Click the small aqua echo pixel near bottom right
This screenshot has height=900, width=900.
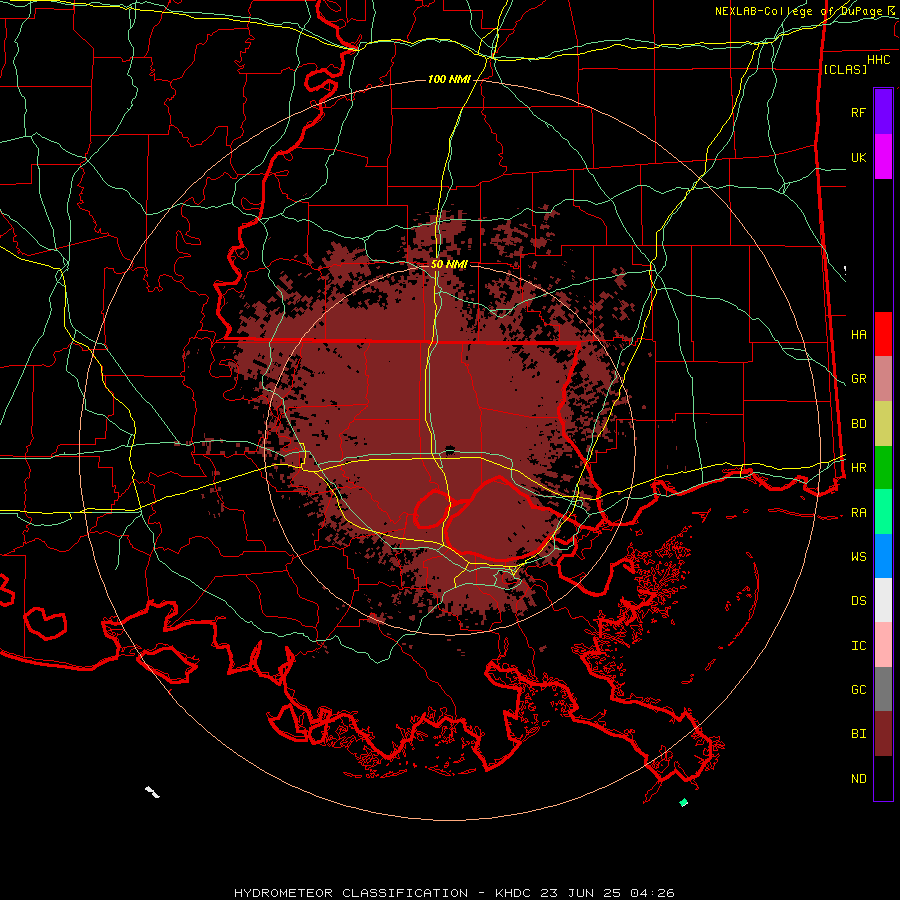click(683, 802)
